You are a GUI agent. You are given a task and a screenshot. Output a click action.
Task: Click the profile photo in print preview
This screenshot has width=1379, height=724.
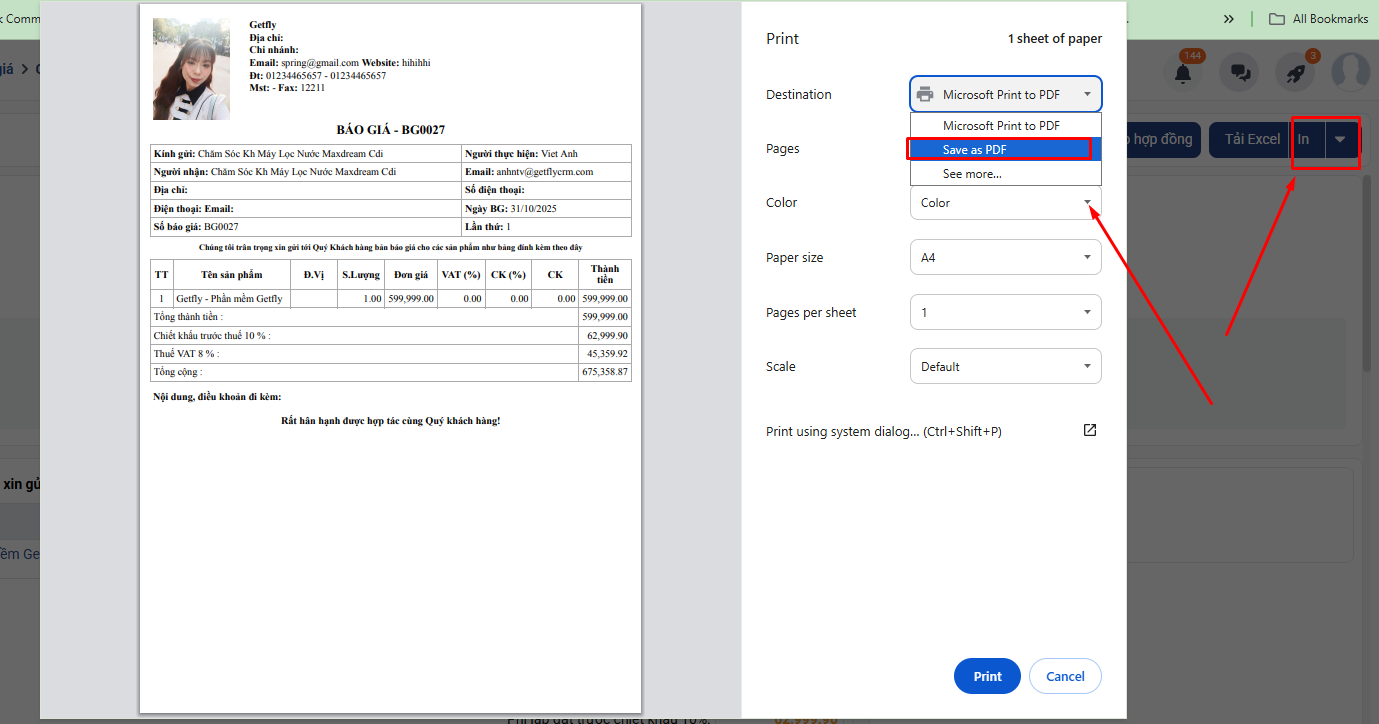(x=191, y=69)
